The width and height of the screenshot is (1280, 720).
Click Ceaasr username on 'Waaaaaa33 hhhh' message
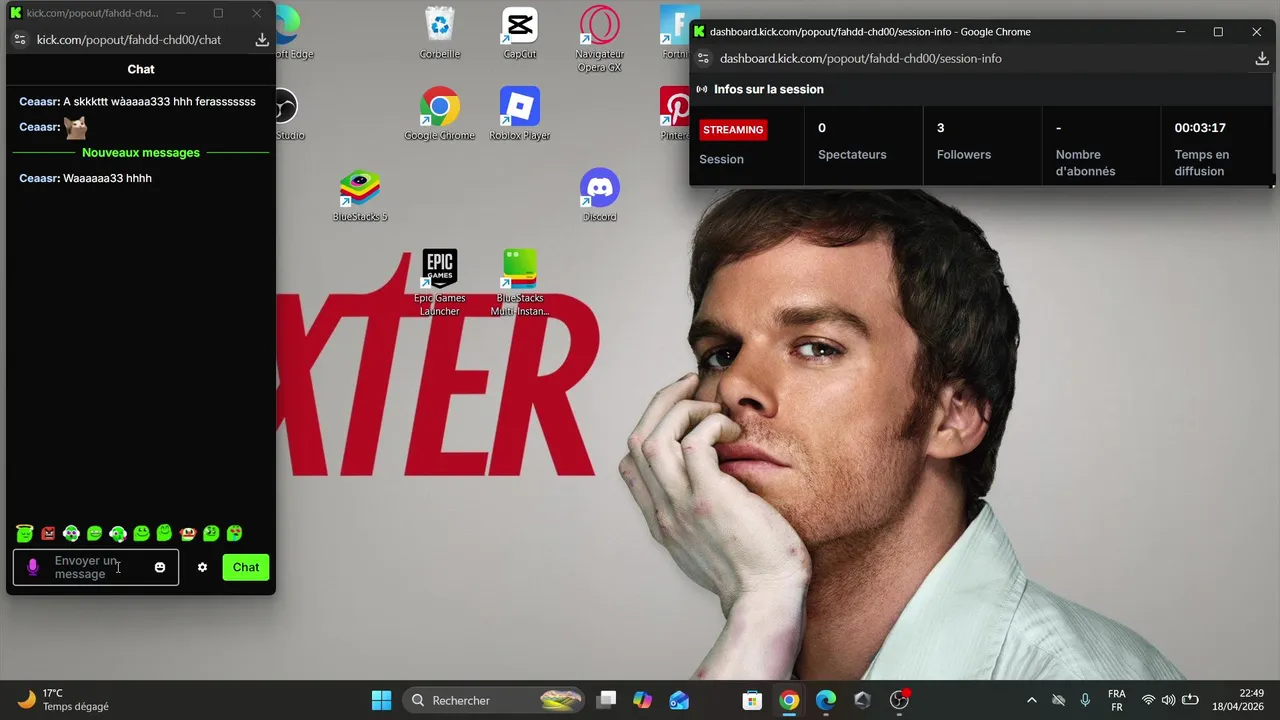pyautogui.click(x=39, y=178)
